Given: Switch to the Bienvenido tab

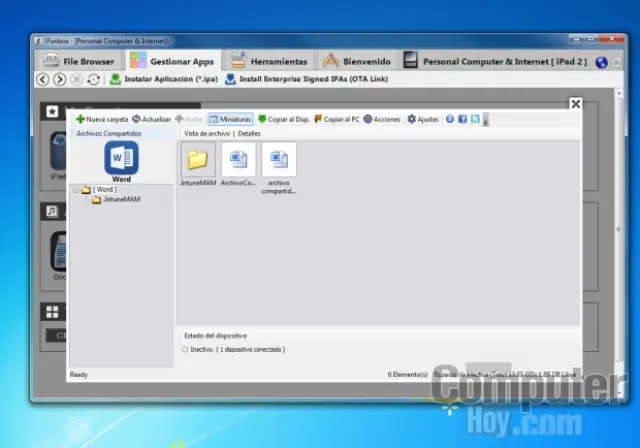Looking at the screenshot, I should tap(360, 61).
